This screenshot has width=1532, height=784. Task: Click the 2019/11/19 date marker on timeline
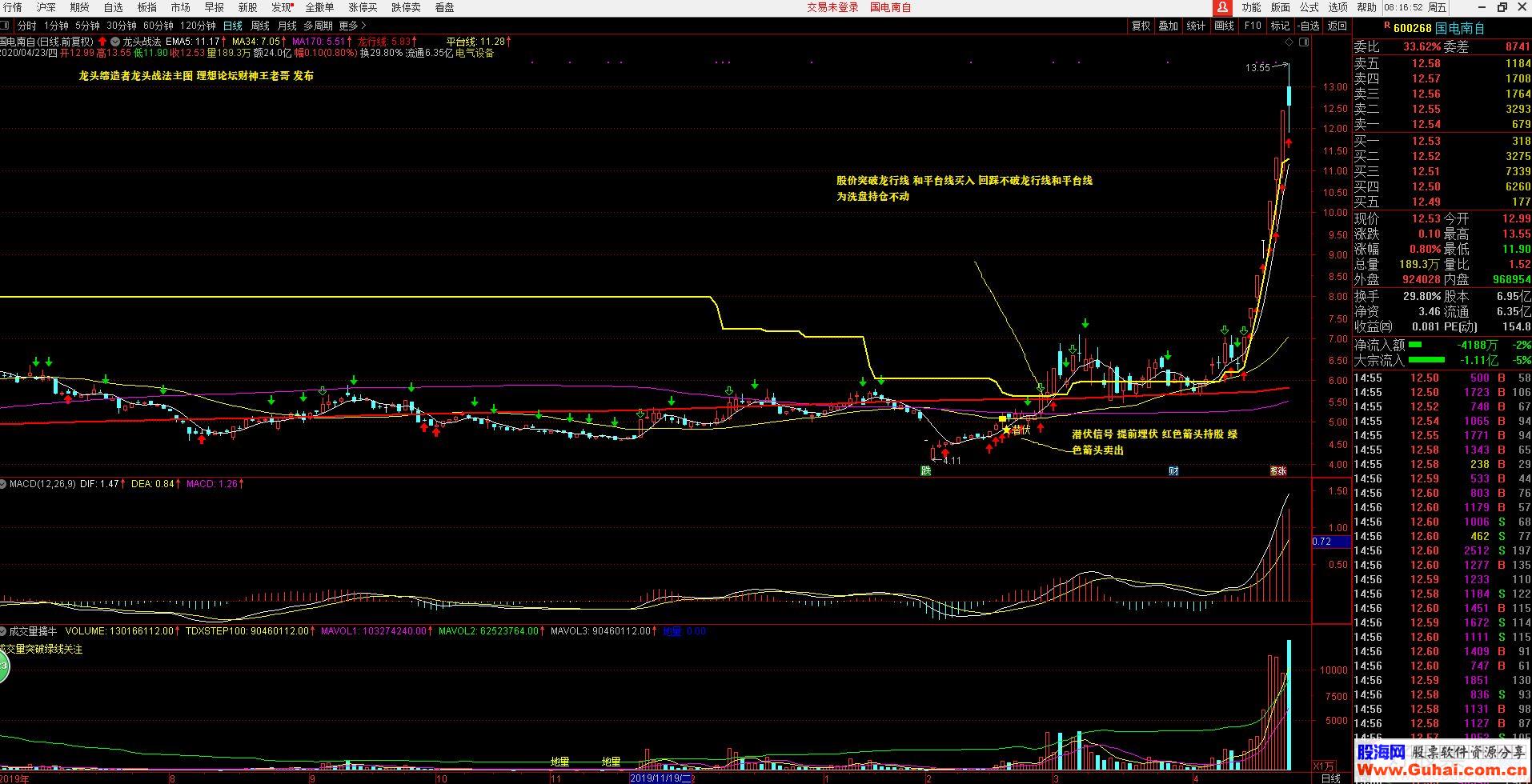coord(661,778)
